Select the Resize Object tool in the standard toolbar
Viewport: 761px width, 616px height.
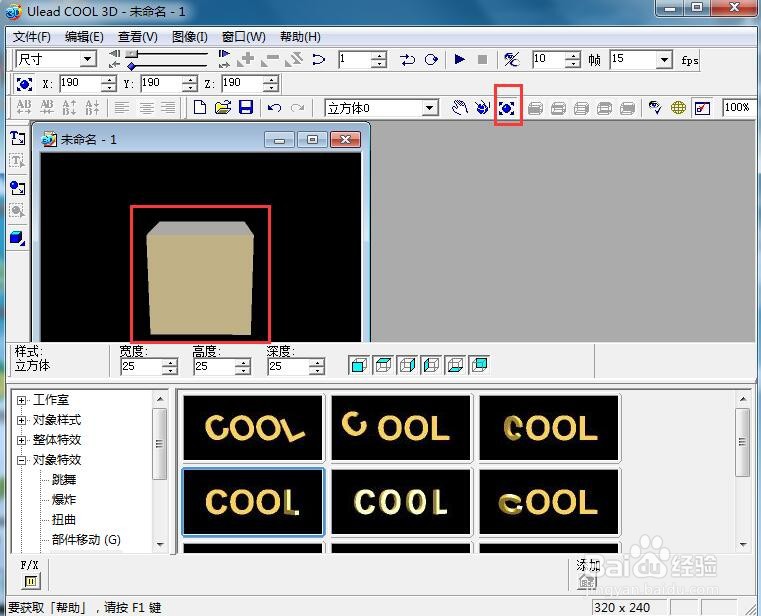(507, 108)
